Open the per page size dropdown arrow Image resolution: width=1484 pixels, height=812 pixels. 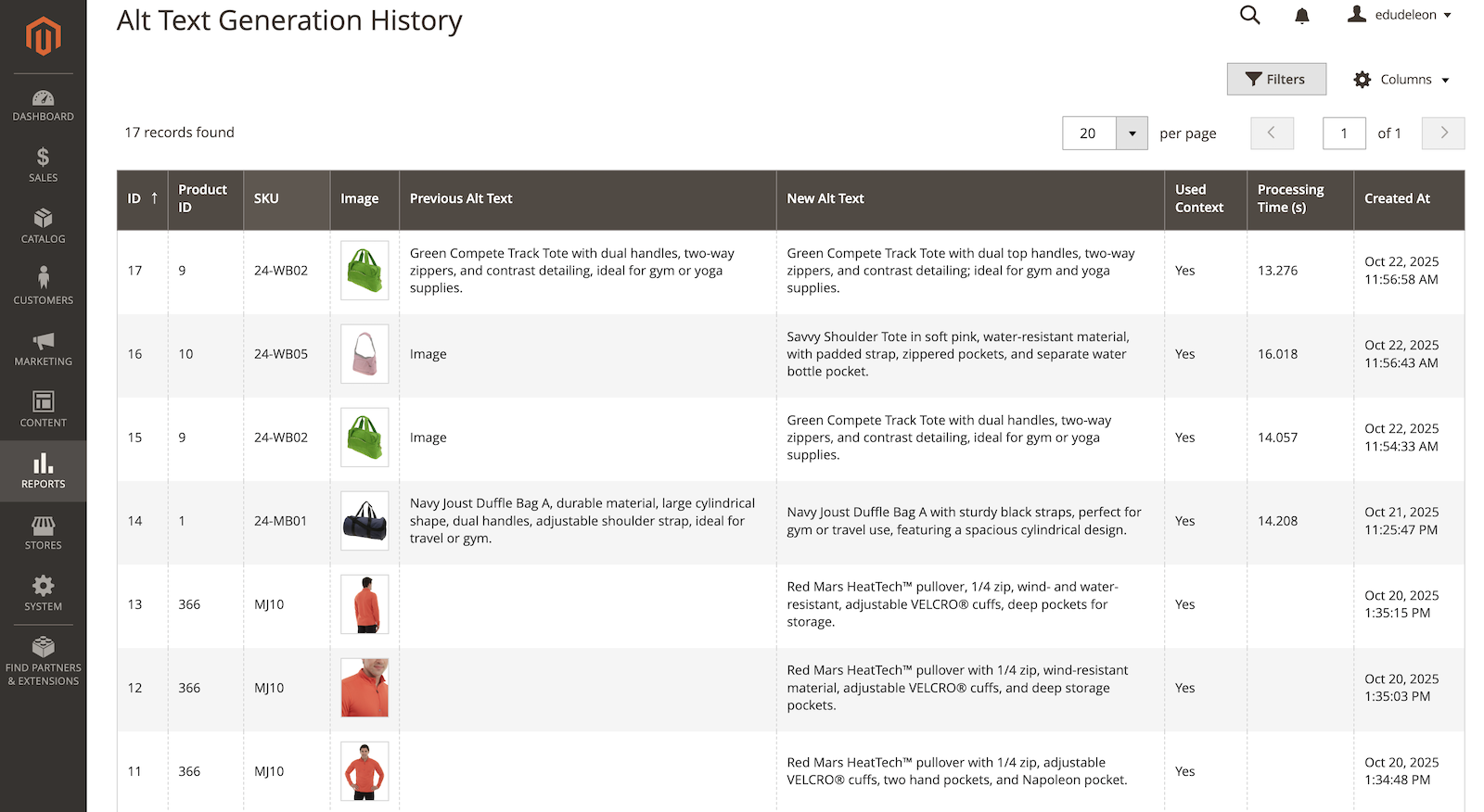(1132, 133)
